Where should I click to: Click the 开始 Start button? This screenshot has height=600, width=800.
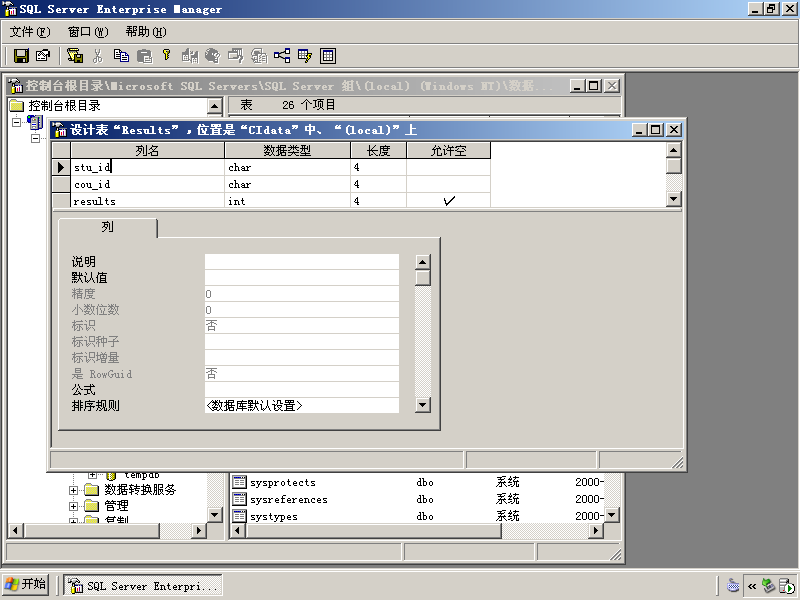click(x=26, y=584)
